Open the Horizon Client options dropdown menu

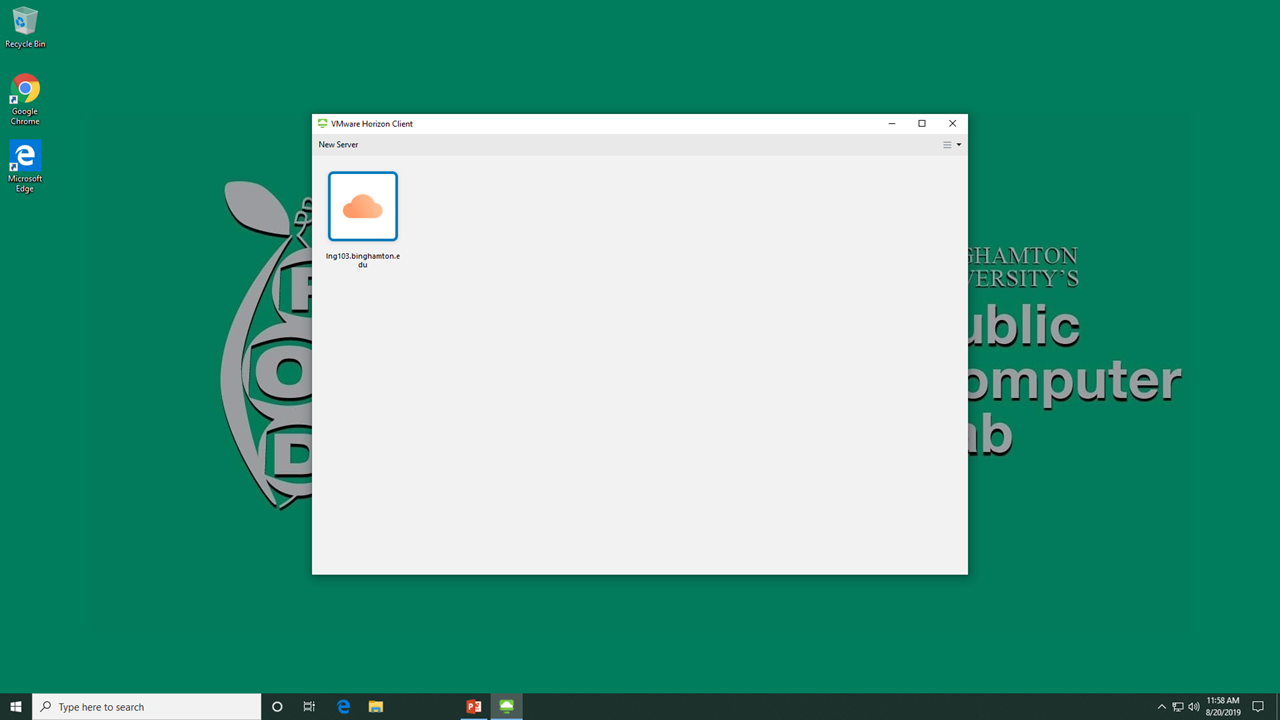[952, 145]
